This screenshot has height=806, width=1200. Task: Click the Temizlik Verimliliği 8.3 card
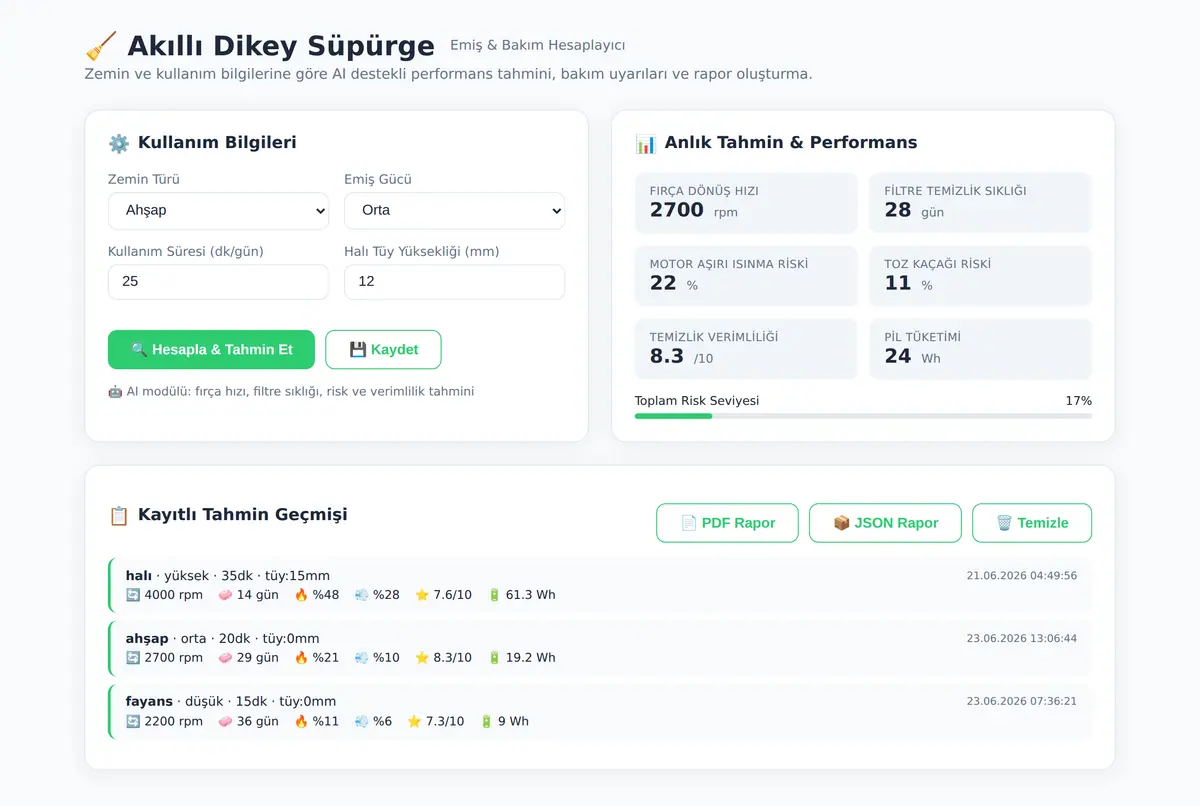(746, 349)
